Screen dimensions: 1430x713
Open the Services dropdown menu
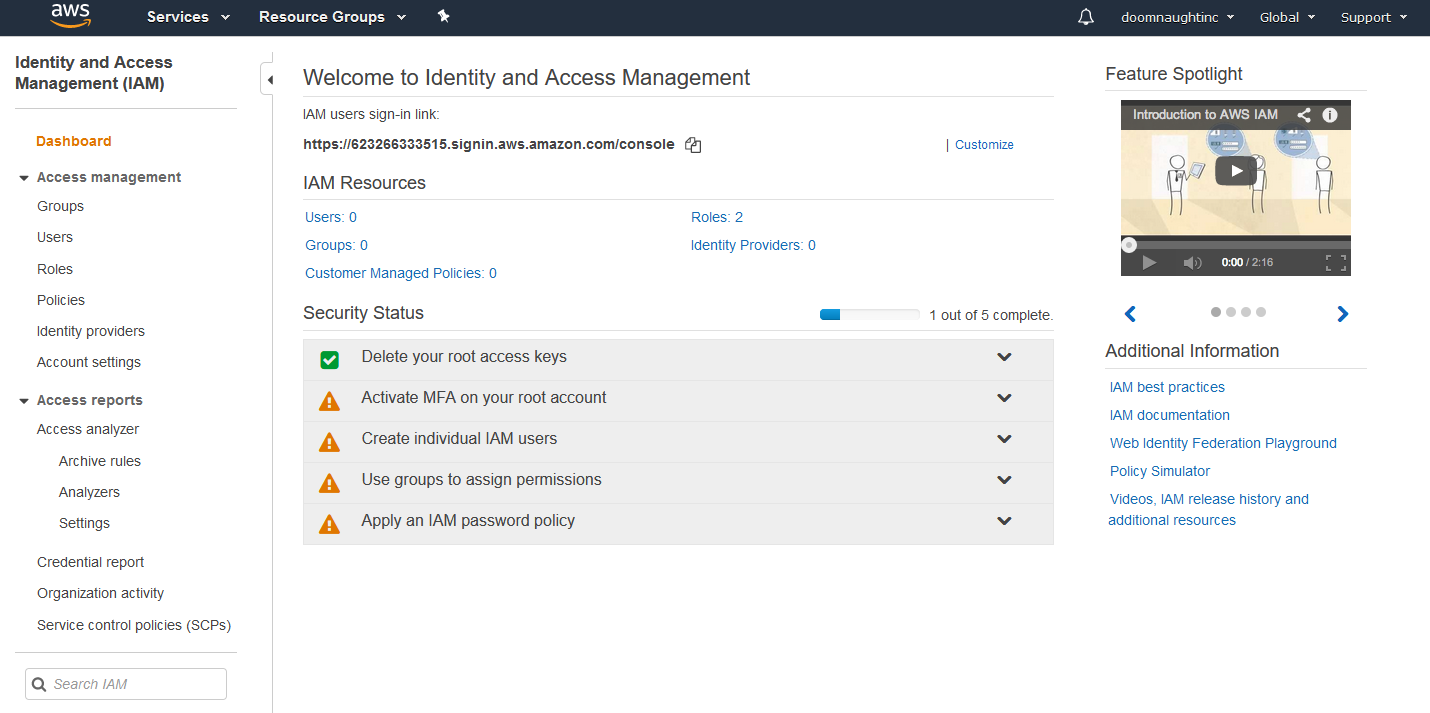[x=188, y=17]
